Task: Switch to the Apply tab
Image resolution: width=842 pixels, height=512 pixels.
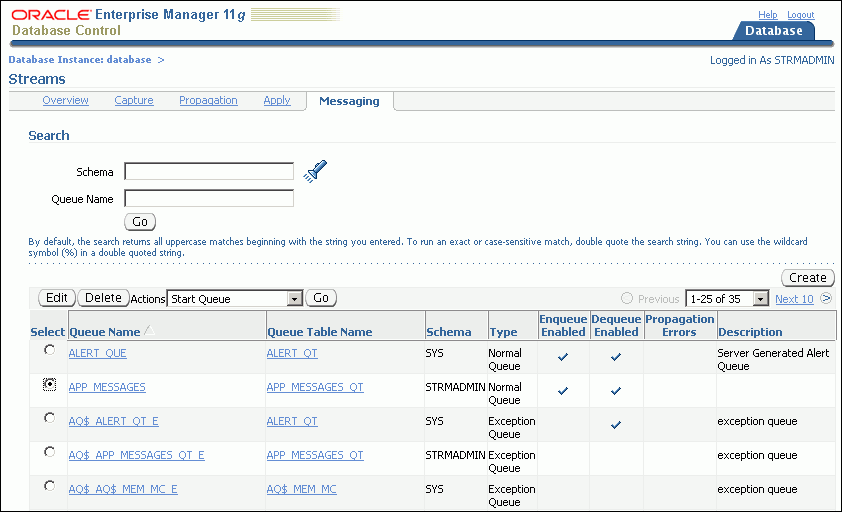Action: [x=277, y=100]
